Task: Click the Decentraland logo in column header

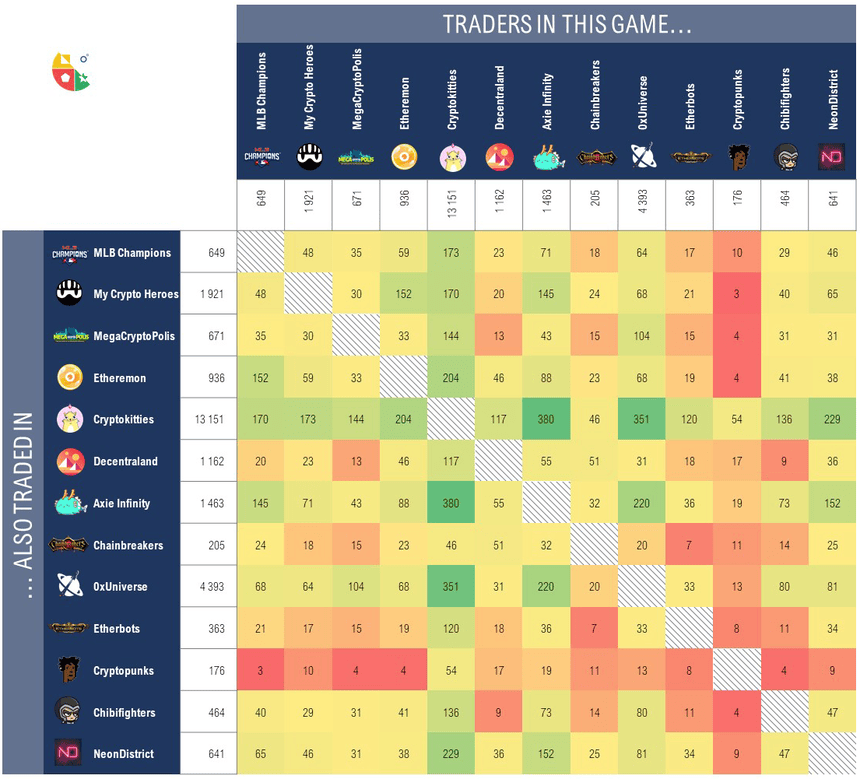Action: pos(499,157)
